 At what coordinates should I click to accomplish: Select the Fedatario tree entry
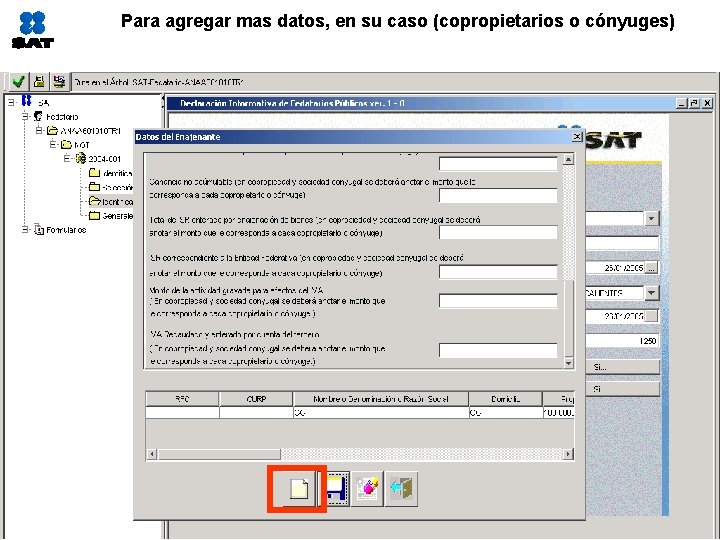[x=62, y=117]
